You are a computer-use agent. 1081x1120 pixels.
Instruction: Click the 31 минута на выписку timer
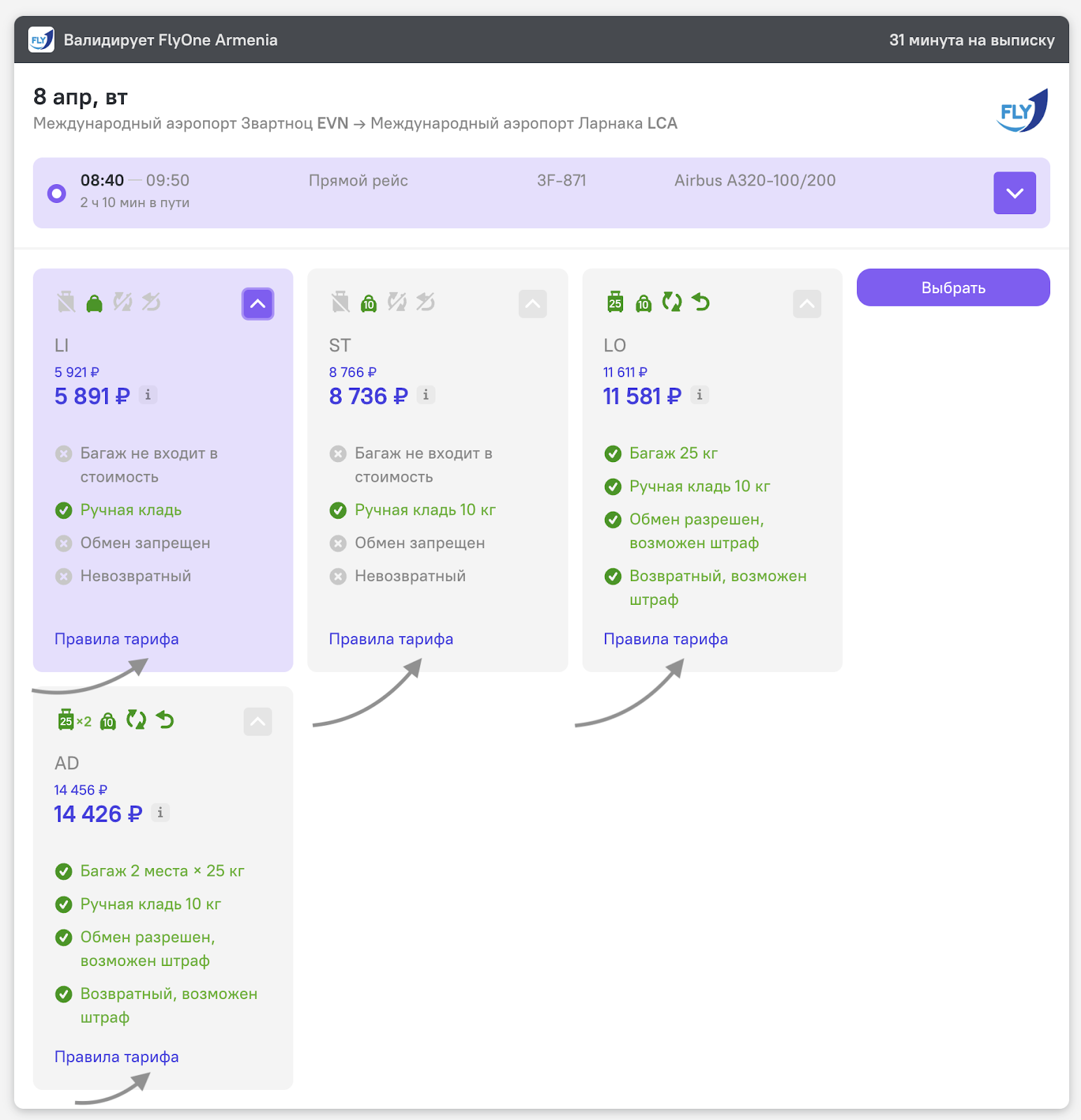(x=972, y=40)
